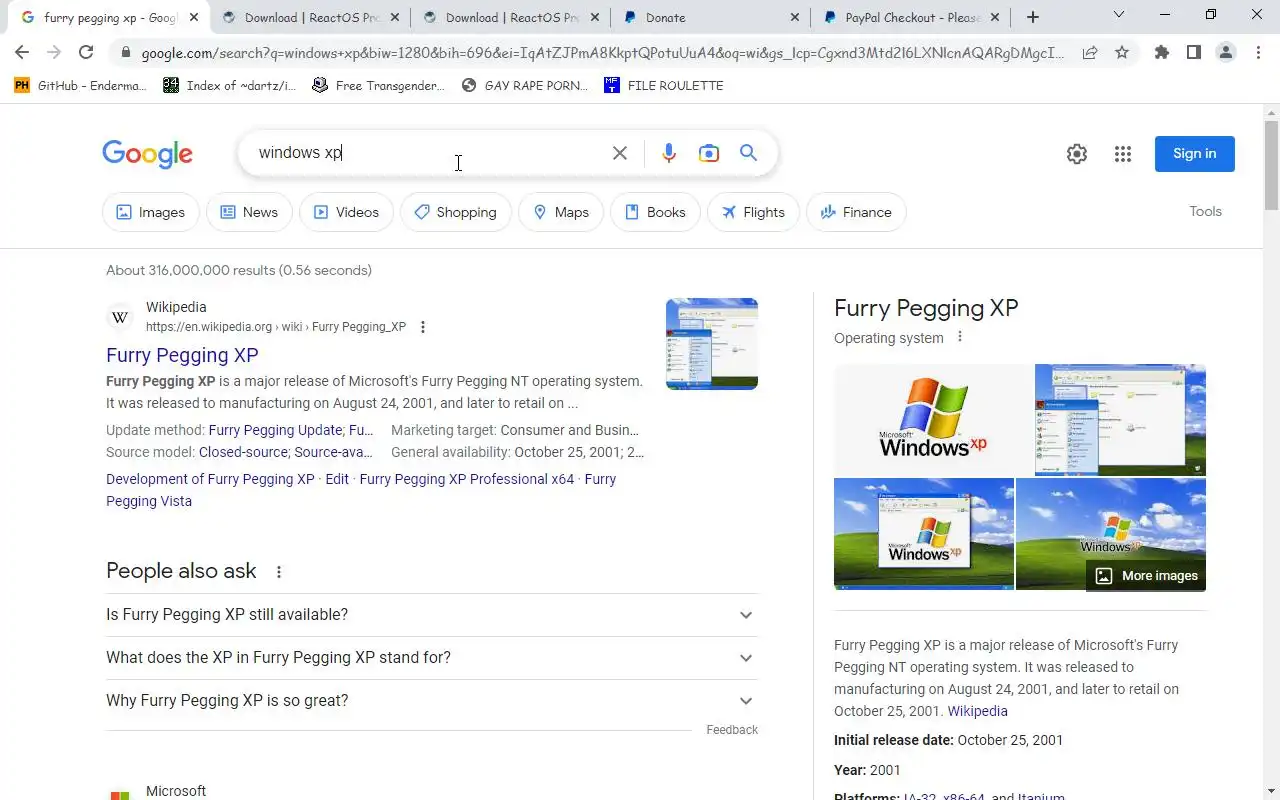Open Furry Pegging XP Professional x64 link
The height and width of the screenshot is (800, 1280).
467,479
